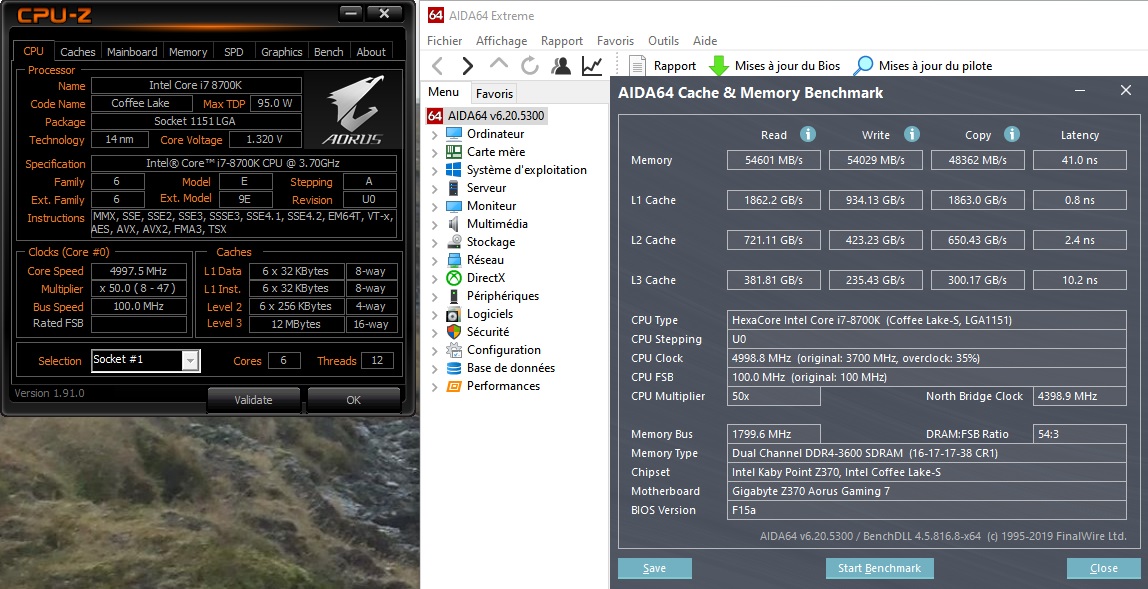
Task: Open the Outils menu in AIDA64
Action: coord(663,41)
